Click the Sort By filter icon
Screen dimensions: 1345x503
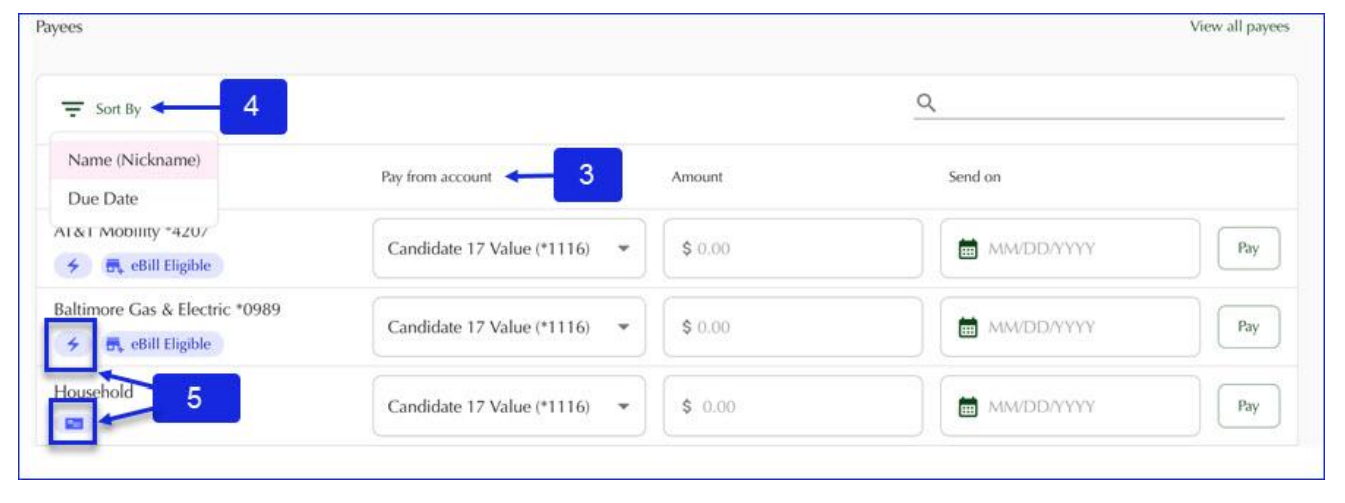click(72, 109)
